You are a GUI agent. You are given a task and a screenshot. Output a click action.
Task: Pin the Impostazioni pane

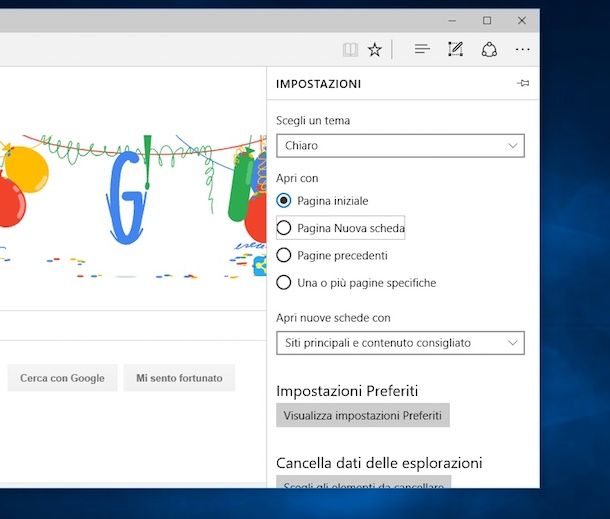pyautogui.click(x=523, y=83)
